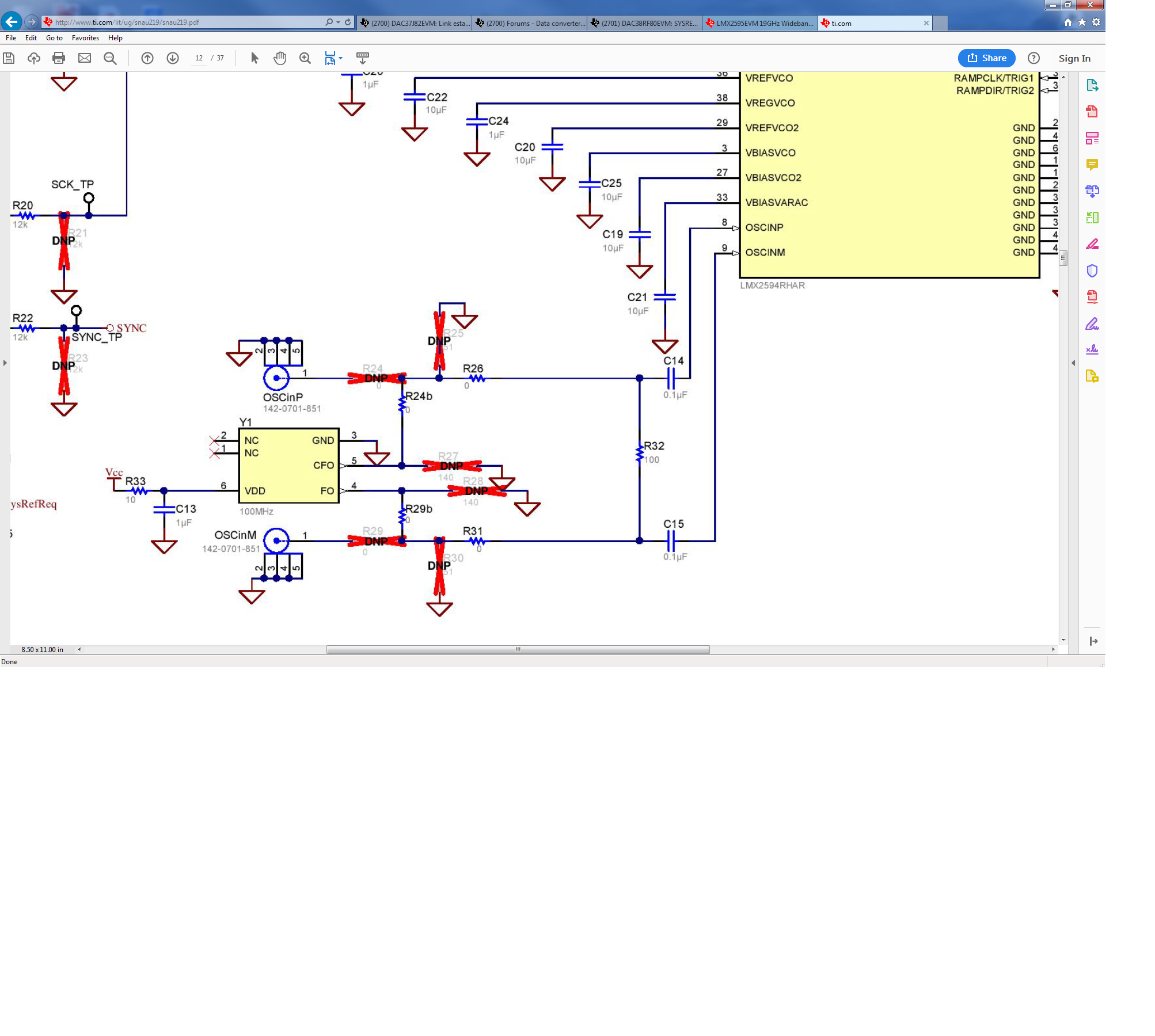Click the zoom in magnifier

305,58
